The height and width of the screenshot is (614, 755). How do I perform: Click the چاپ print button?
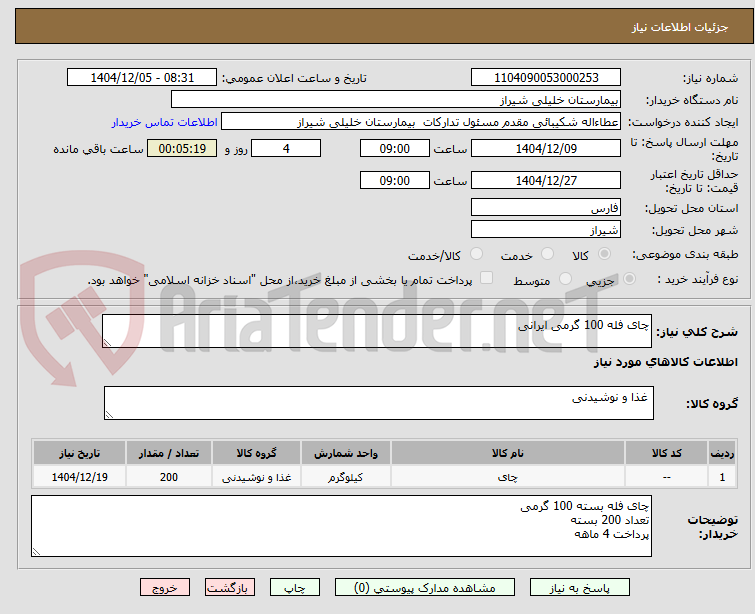point(295,588)
